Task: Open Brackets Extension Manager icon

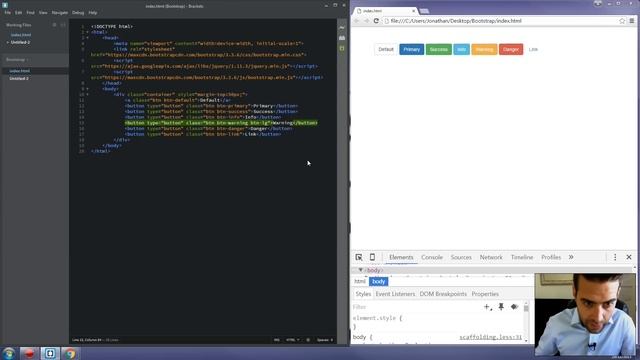Action: coord(342,38)
